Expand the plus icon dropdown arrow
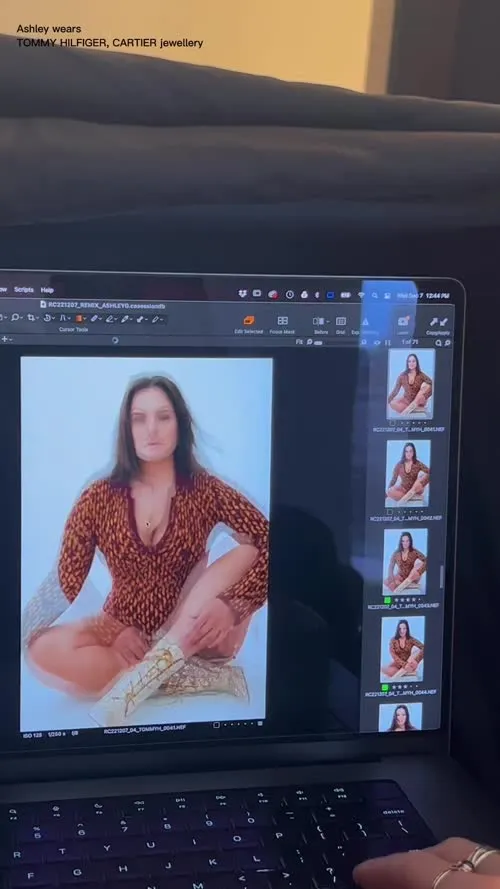The height and width of the screenshot is (889, 500). 10,339
